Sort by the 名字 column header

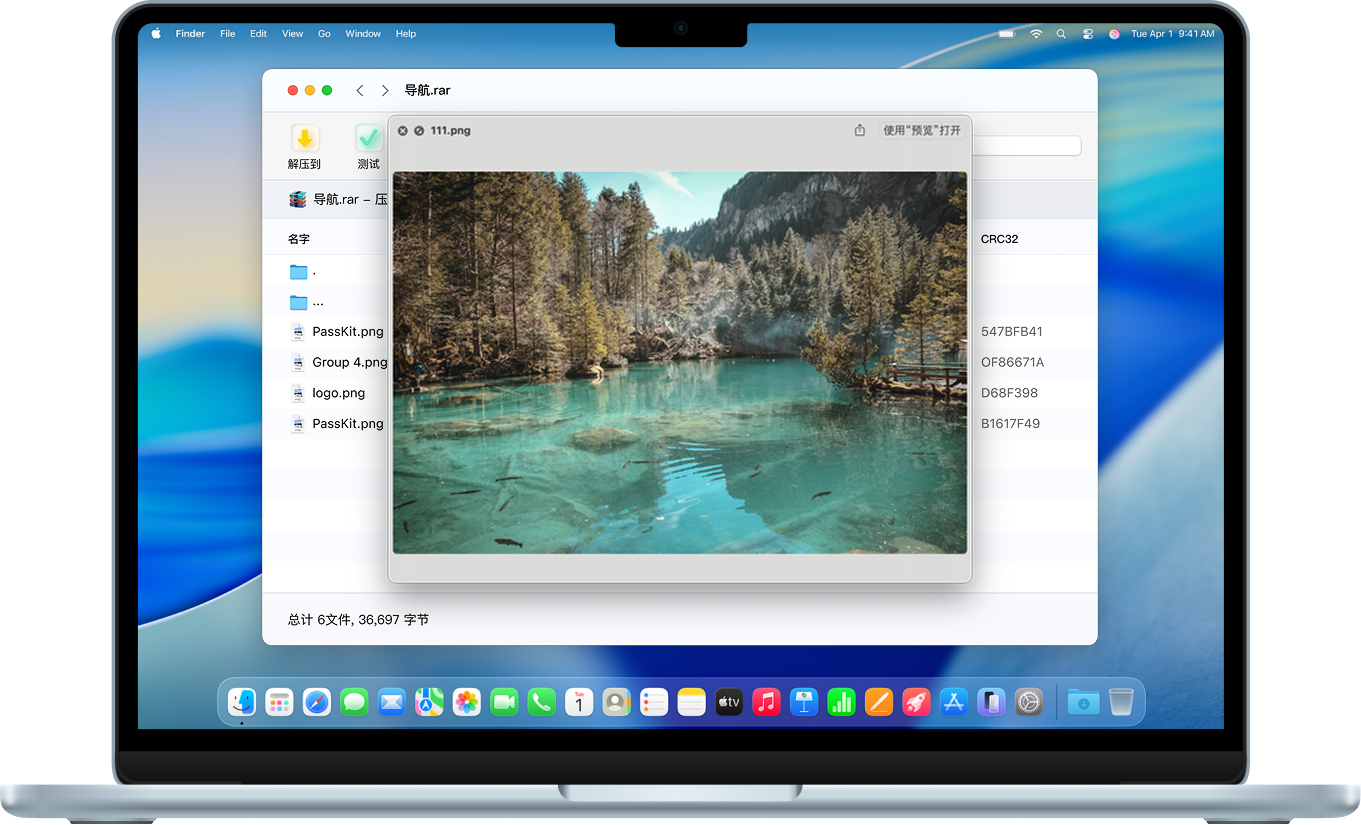point(299,239)
